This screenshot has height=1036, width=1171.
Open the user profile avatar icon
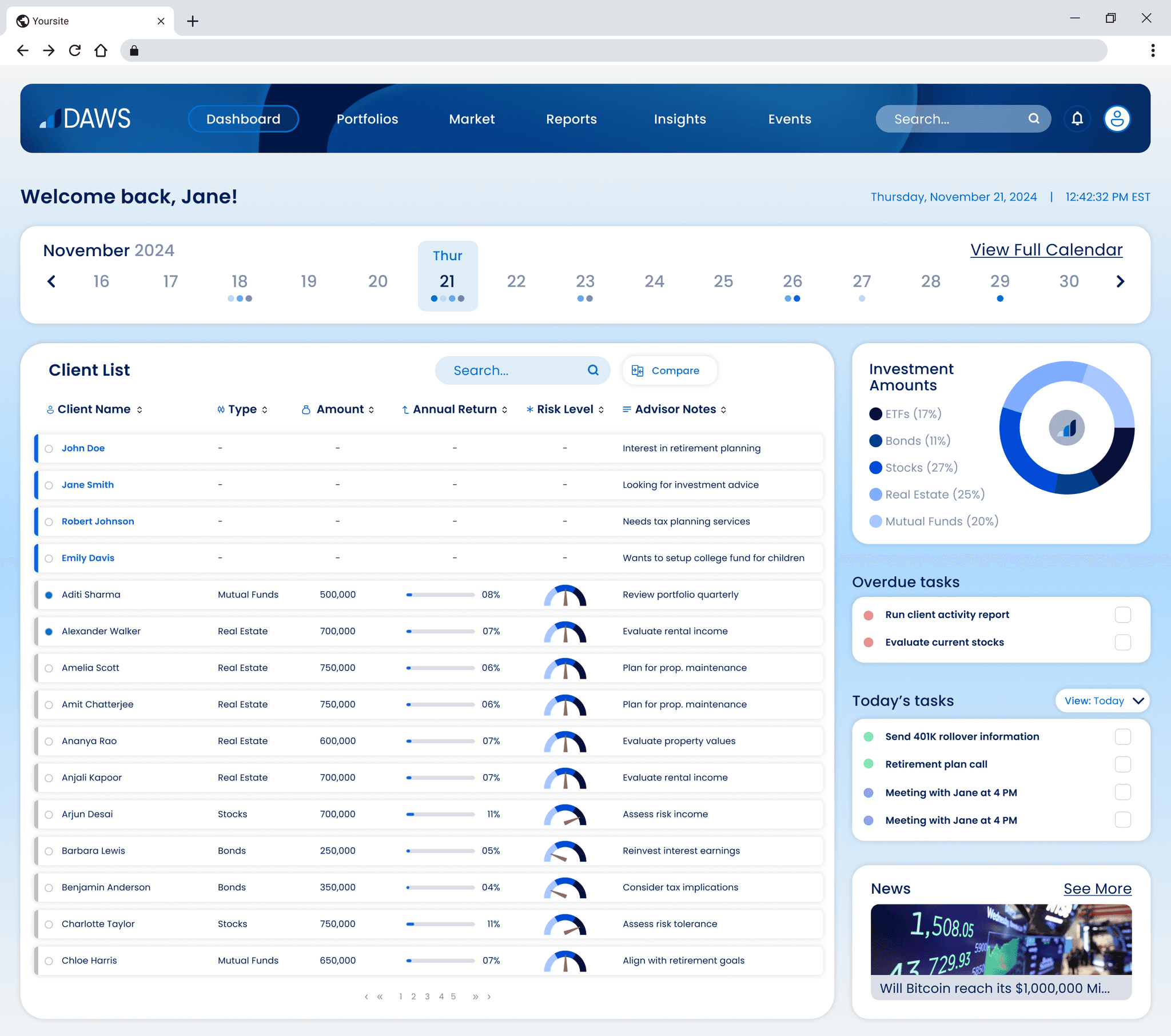1117,118
